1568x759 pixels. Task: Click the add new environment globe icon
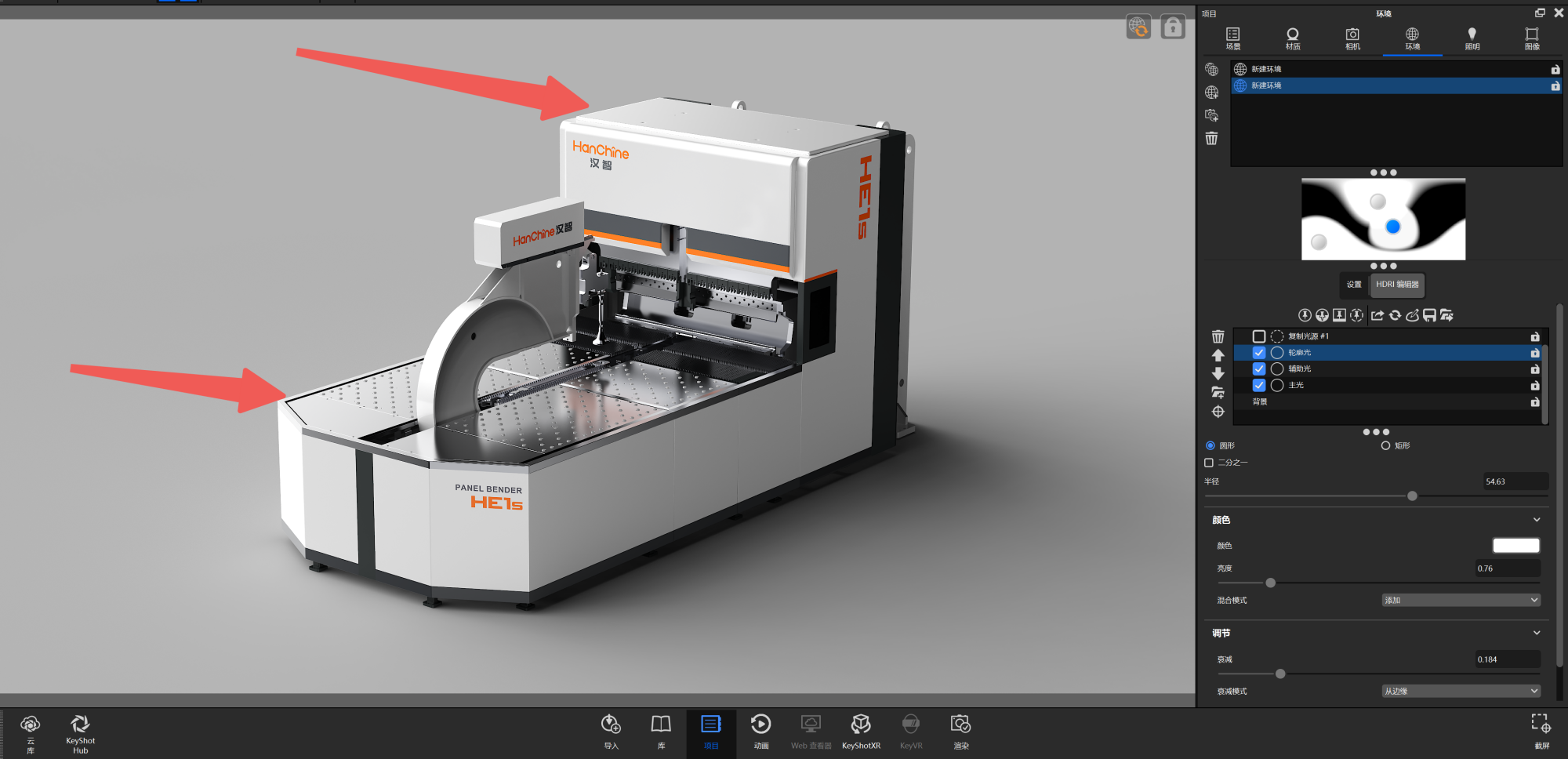(x=1211, y=93)
